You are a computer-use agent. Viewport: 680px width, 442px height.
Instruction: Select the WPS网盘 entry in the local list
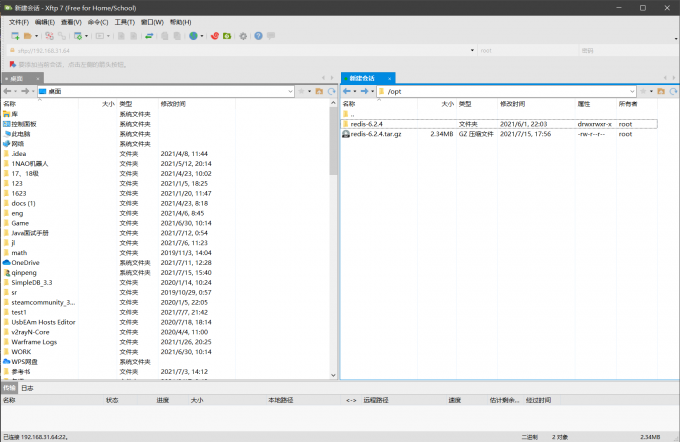24,362
